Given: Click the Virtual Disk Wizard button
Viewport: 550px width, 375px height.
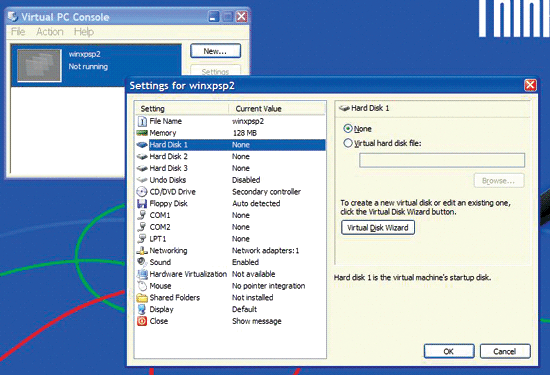Looking at the screenshot, I should [x=378, y=228].
